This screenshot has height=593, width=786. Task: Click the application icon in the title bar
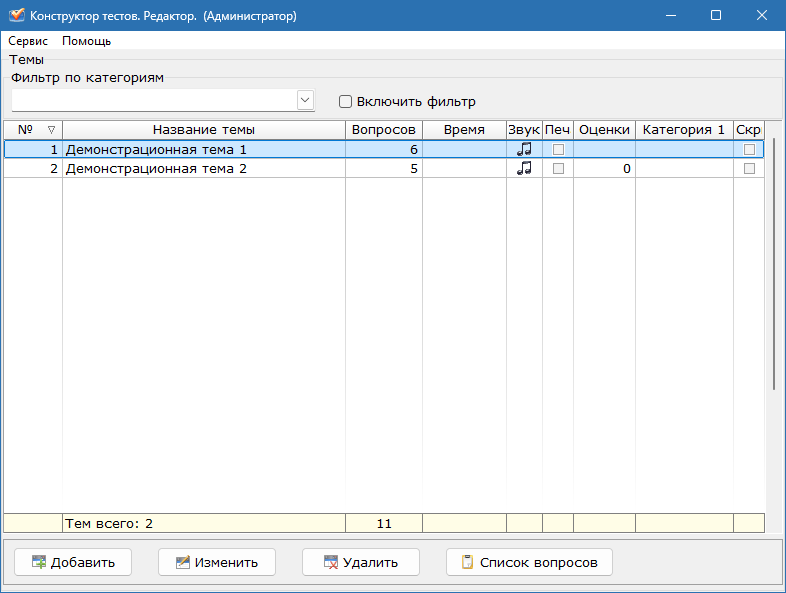(x=17, y=15)
